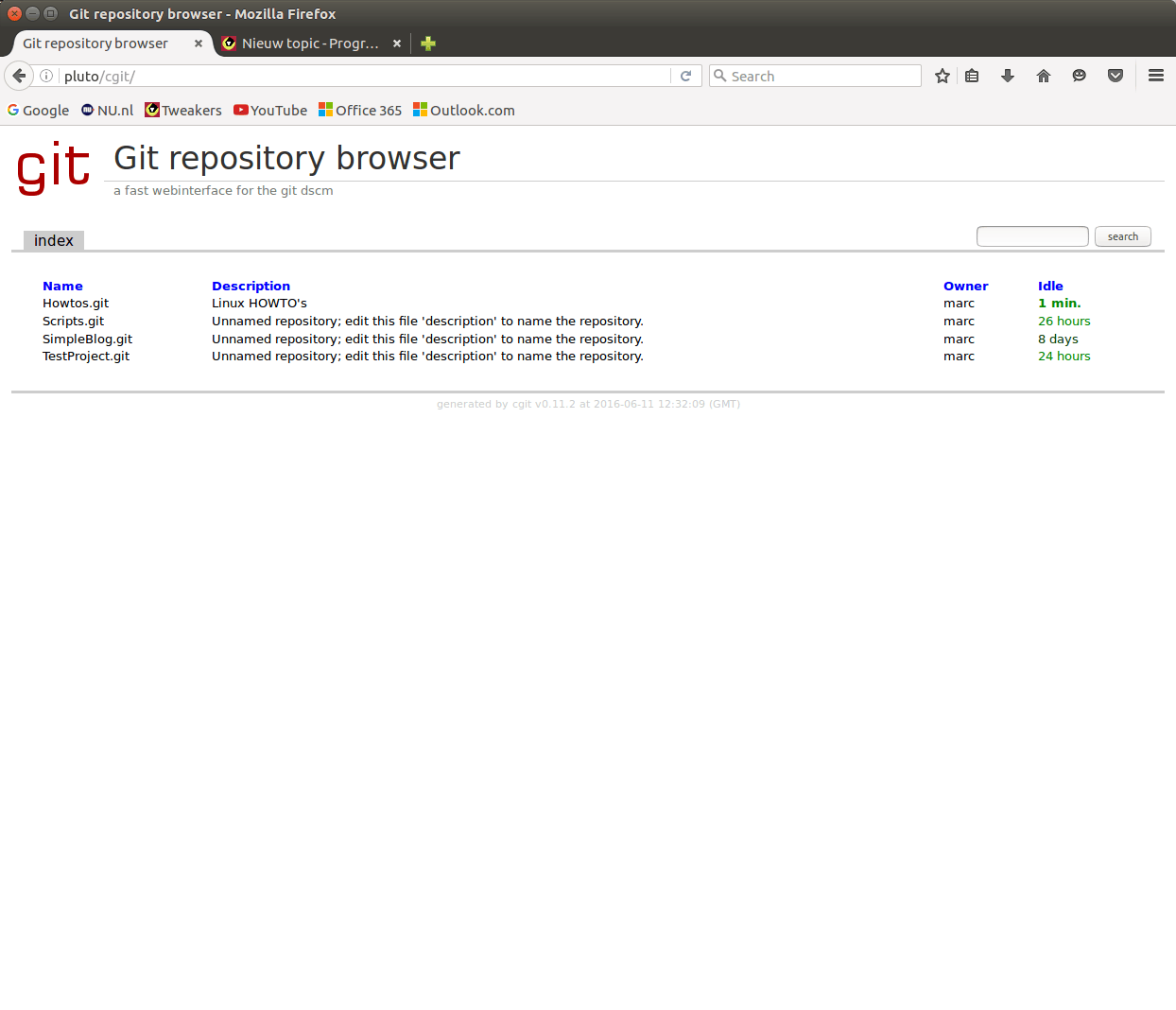Click the TestProject.git unnamed repository description
The height and width of the screenshot is (1010, 1176).
(427, 357)
